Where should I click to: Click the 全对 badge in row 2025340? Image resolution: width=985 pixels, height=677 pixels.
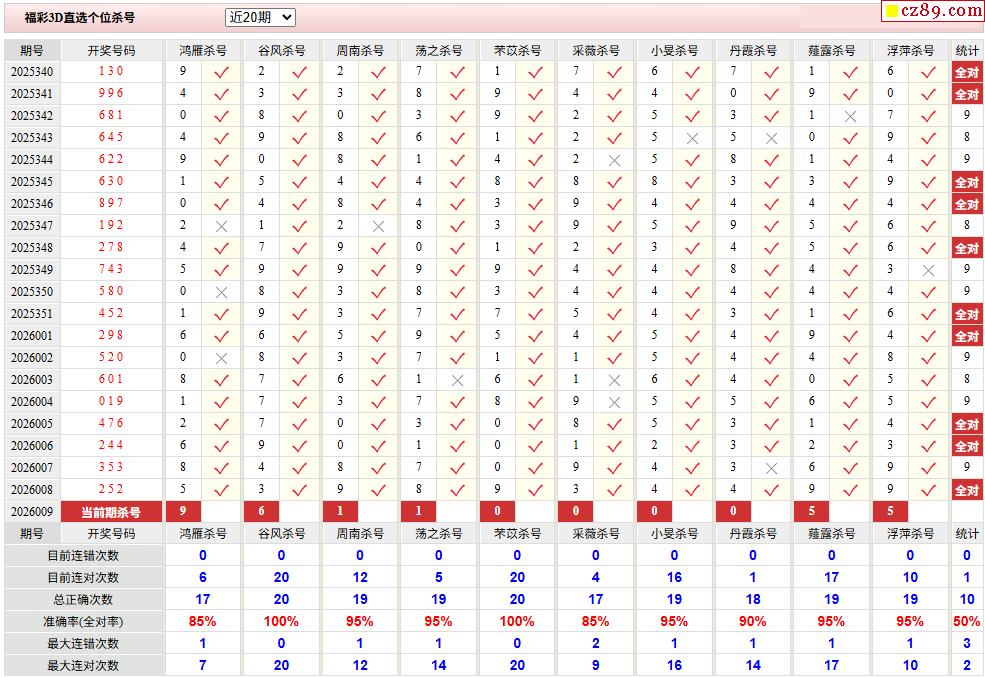[x=966, y=72]
